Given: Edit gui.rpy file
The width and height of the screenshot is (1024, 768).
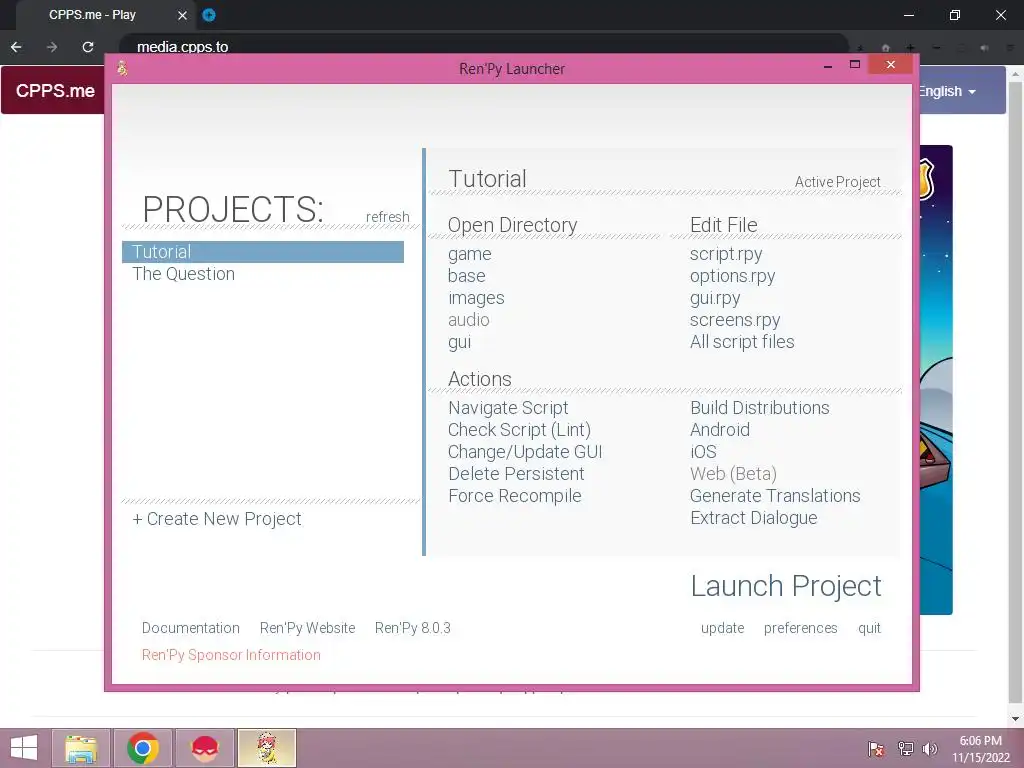Looking at the screenshot, I should [x=715, y=298].
